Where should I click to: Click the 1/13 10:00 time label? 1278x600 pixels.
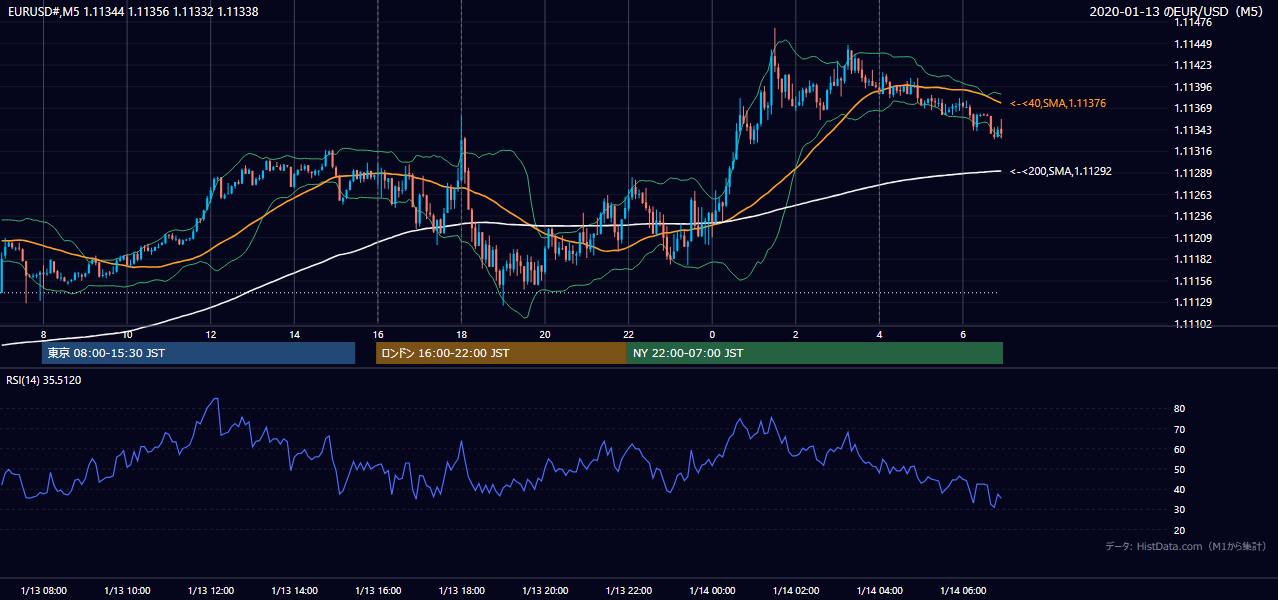(x=127, y=591)
